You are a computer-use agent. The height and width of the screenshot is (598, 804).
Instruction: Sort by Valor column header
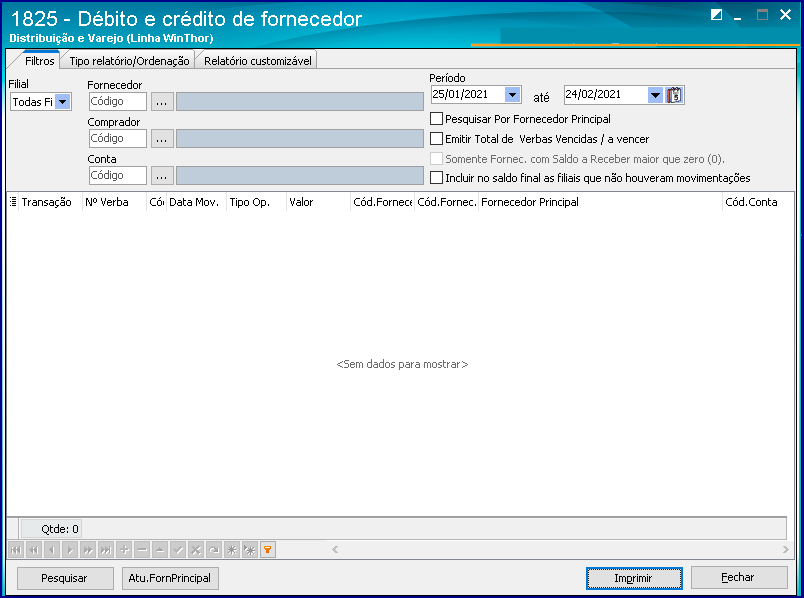pos(318,202)
